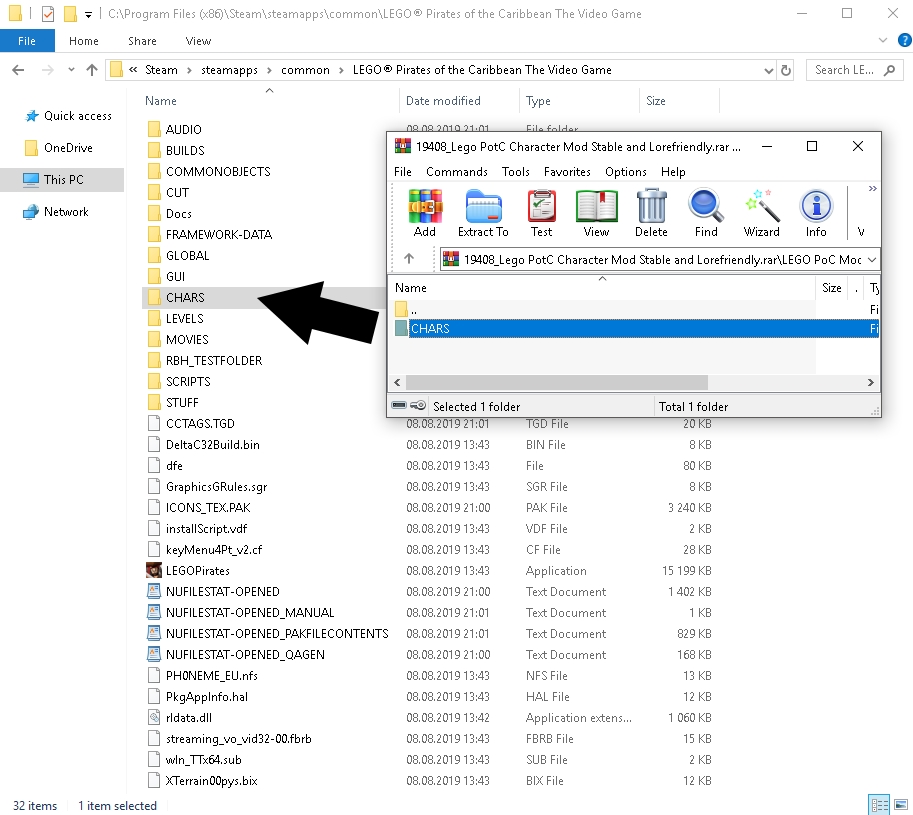This screenshot has height=815, width=913.
Task: Click Explorer forward navigation arrow
Action: 48,70
